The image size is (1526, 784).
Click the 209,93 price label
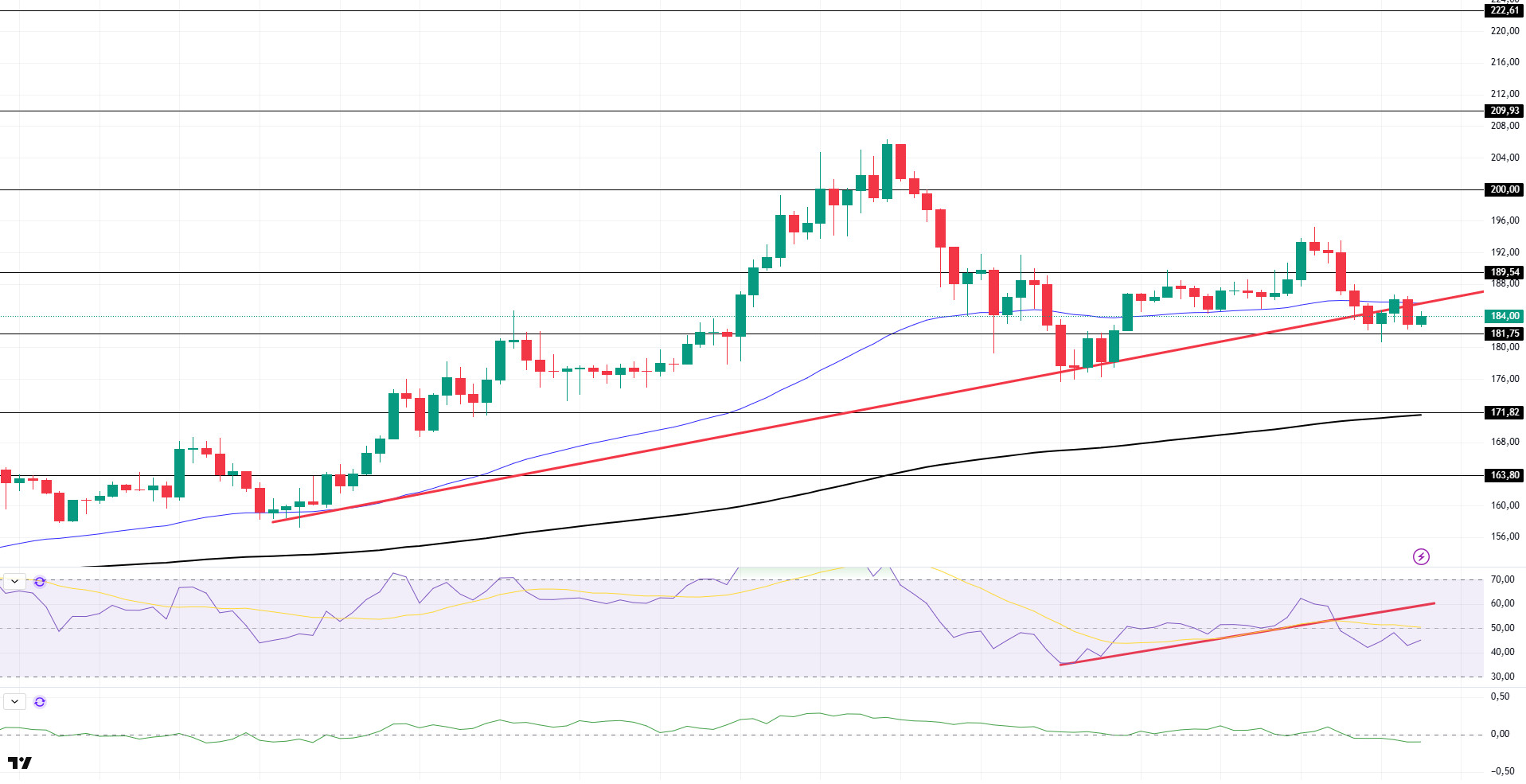pos(1505,111)
